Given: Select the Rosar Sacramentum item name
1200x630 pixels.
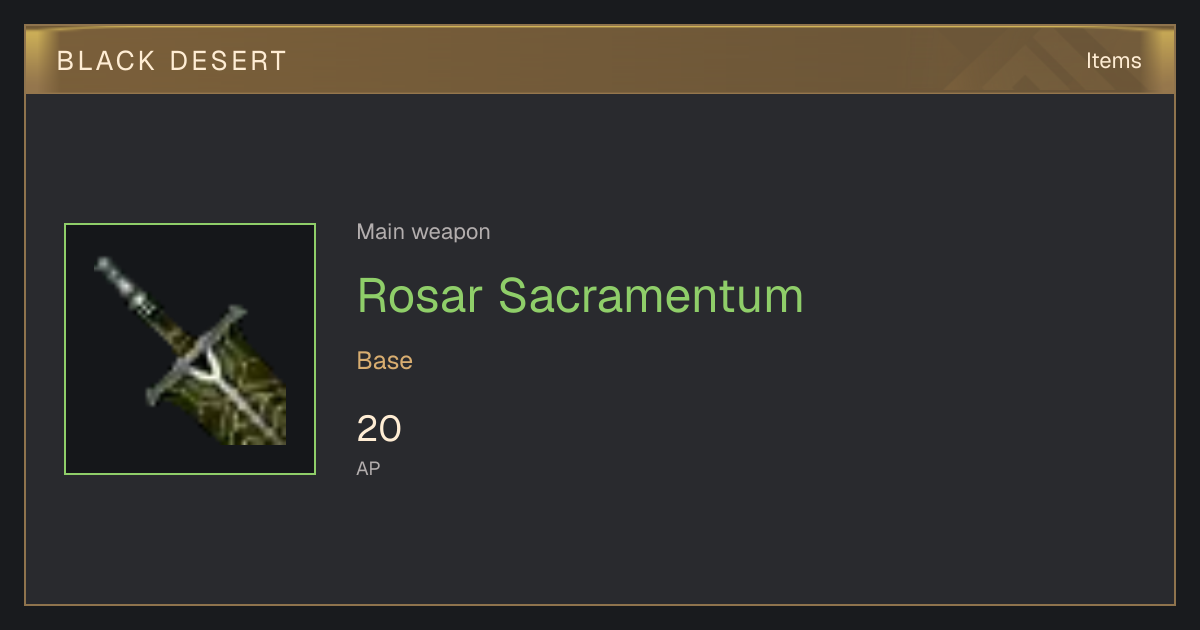Looking at the screenshot, I should (x=580, y=295).
